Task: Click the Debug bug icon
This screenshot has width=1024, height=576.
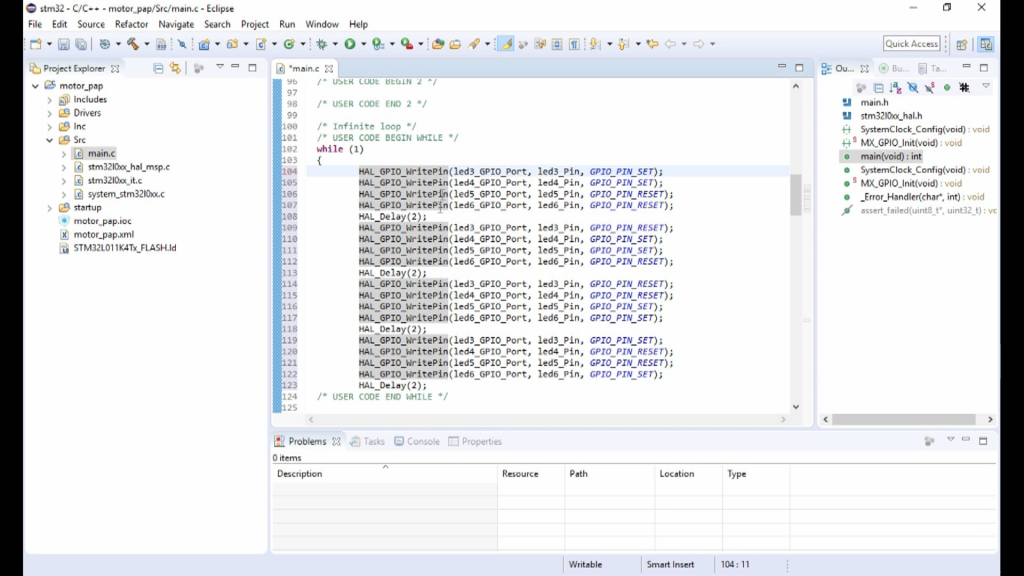Action: 321,44
